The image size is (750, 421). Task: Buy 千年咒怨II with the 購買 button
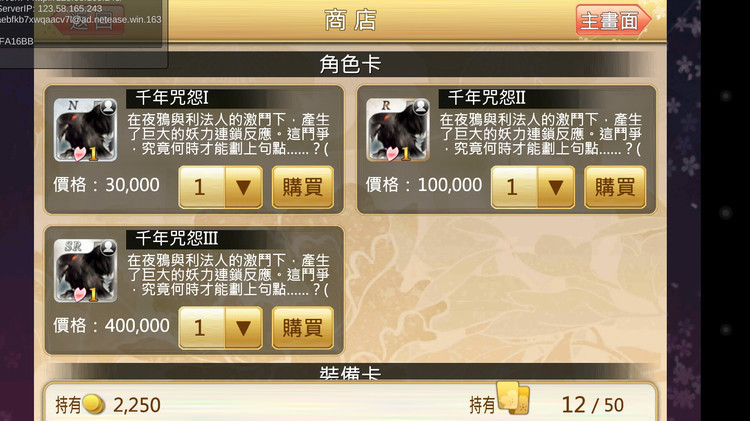point(615,187)
